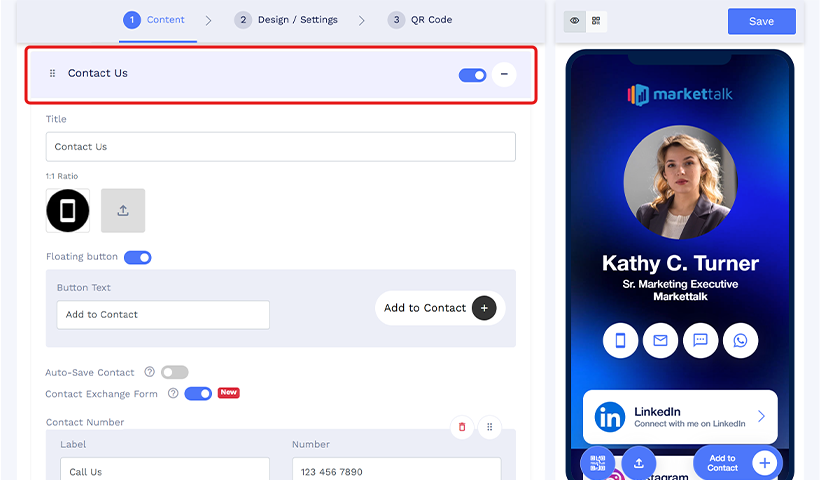Disable the Contact Exchange Form toggle
820x480 pixels.
click(x=198, y=394)
